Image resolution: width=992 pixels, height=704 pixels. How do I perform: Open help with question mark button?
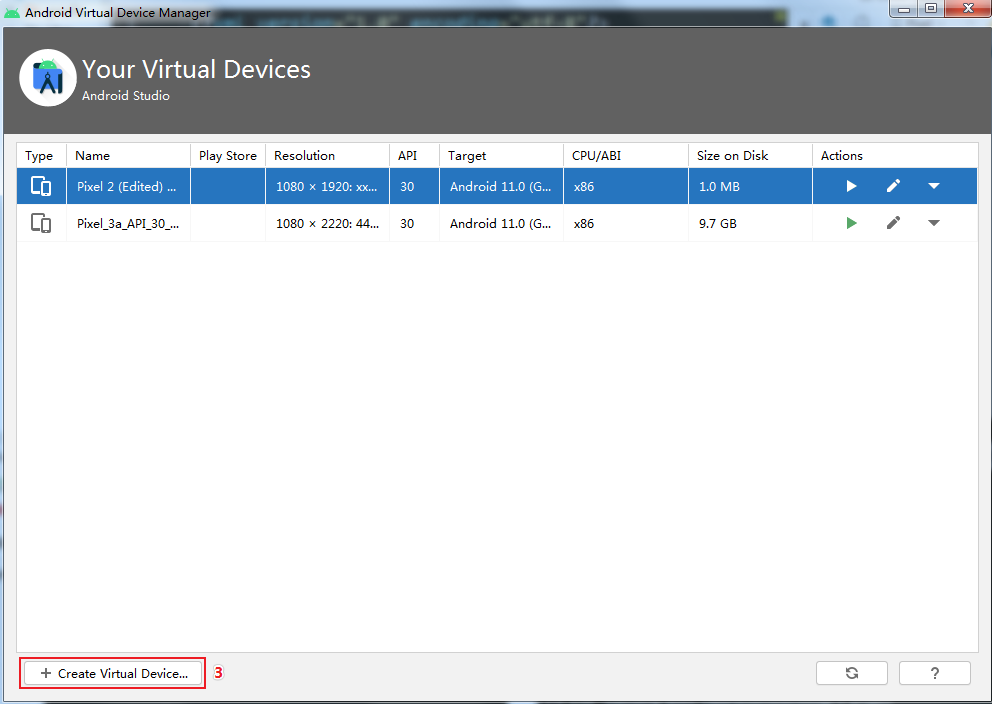point(934,673)
